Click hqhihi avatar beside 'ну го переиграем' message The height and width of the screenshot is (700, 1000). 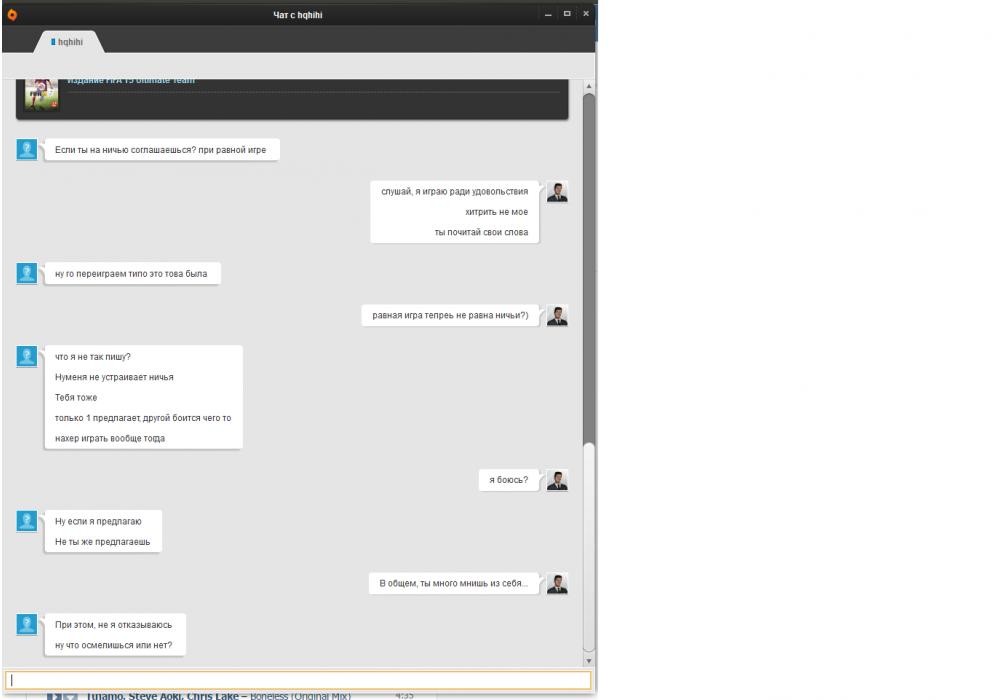pos(27,273)
